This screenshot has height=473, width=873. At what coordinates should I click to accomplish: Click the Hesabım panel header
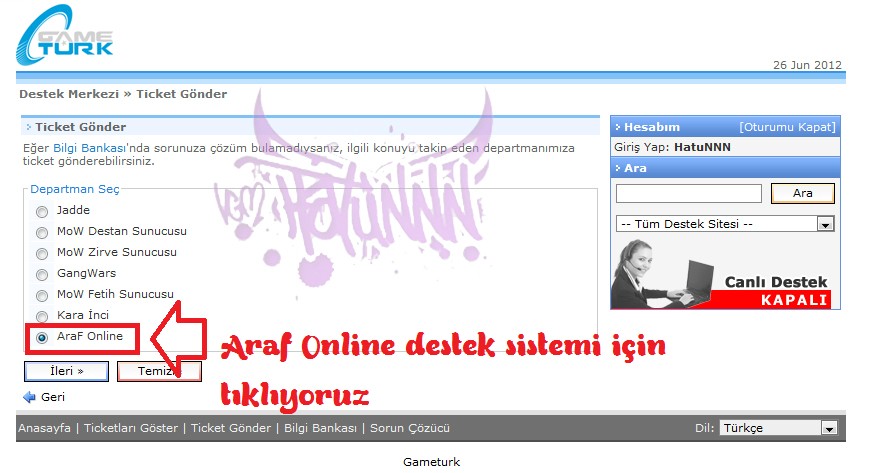click(x=725, y=127)
